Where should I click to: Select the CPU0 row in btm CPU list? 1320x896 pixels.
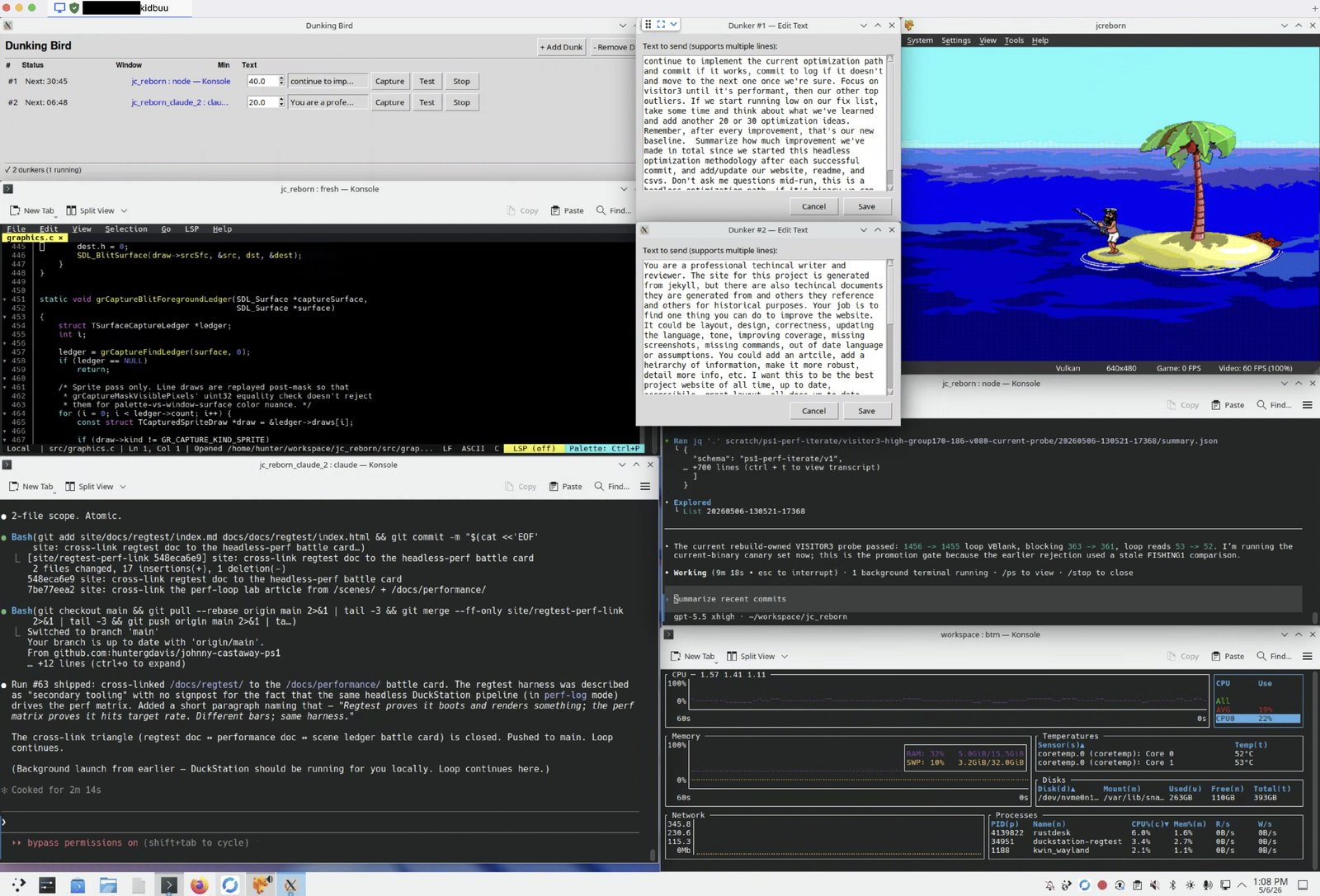pyautogui.click(x=1257, y=719)
